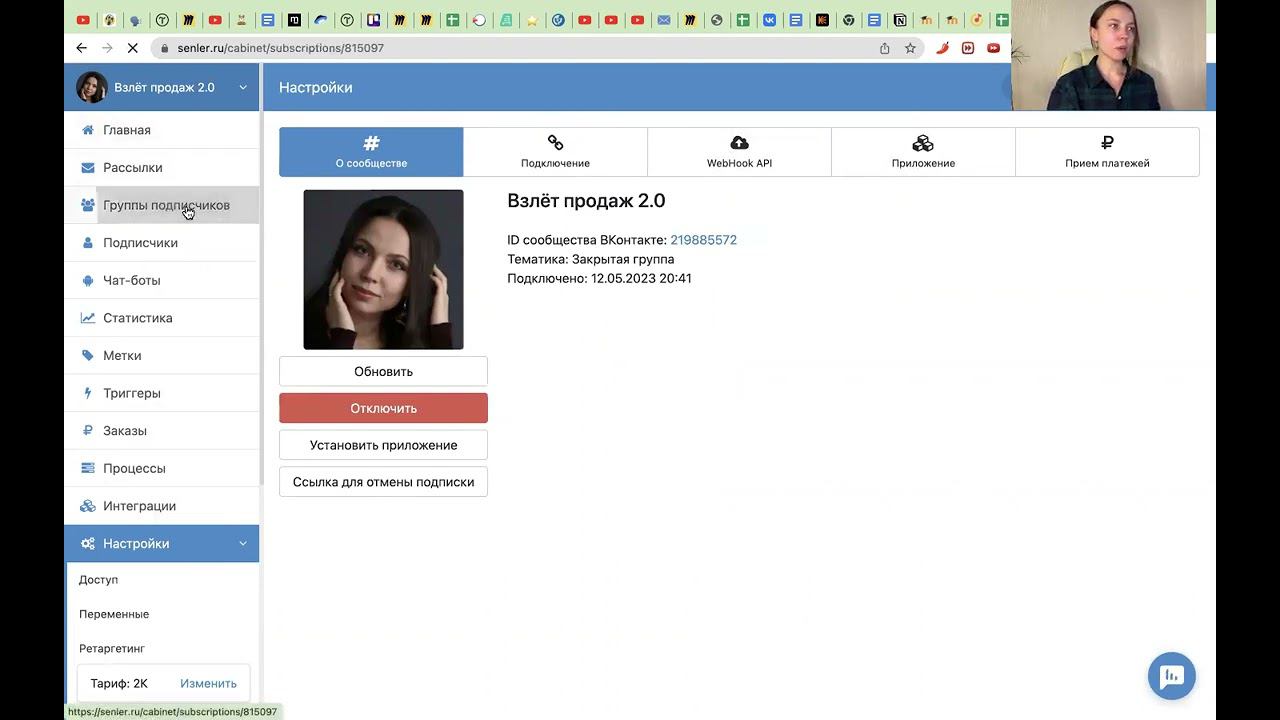The width and height of the screenshot is (1280, 720).
Task: Click Установить приложение button
Action: 383,445
